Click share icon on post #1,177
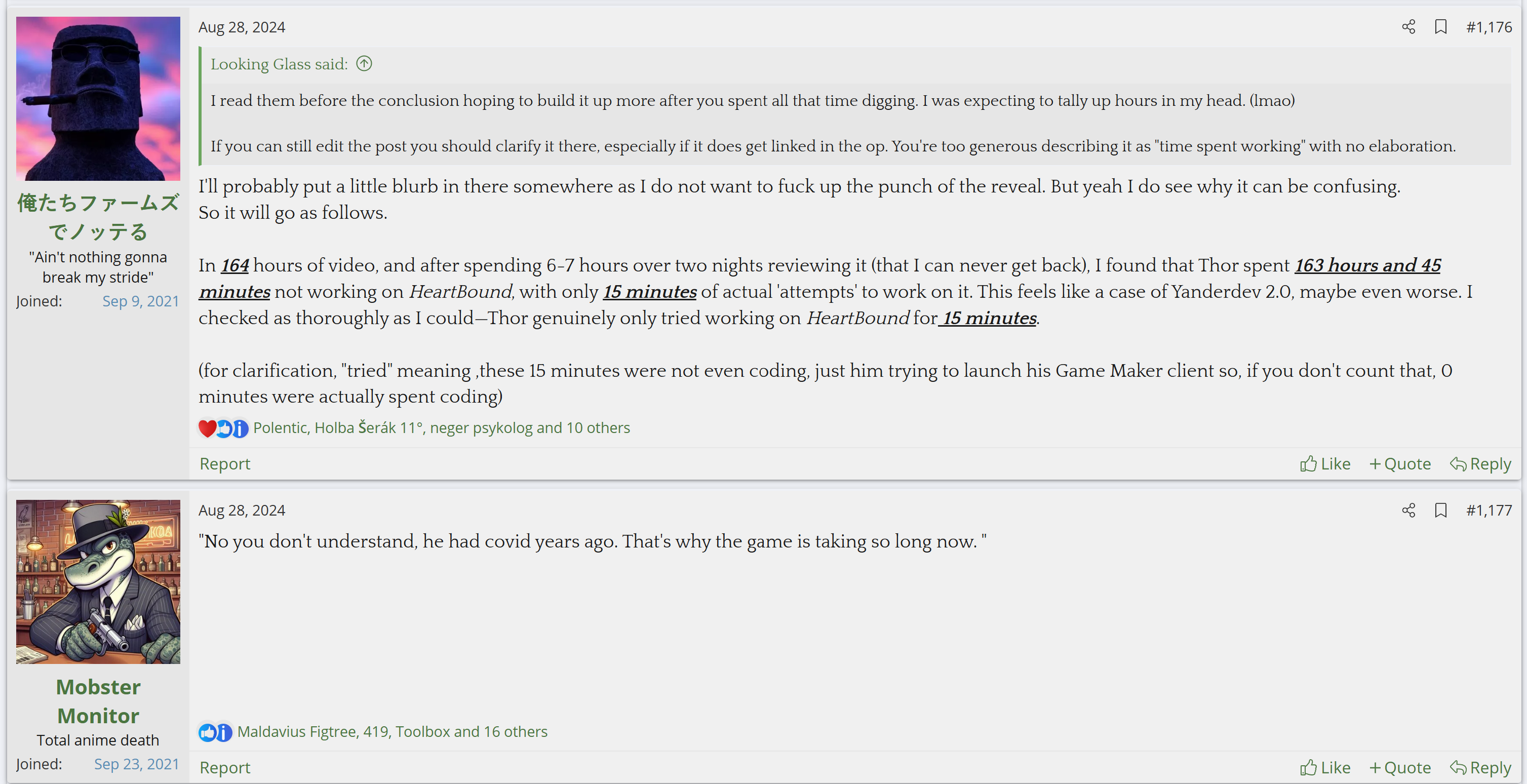Viewport: 1527px width, 784px height. pos(1408,510)
